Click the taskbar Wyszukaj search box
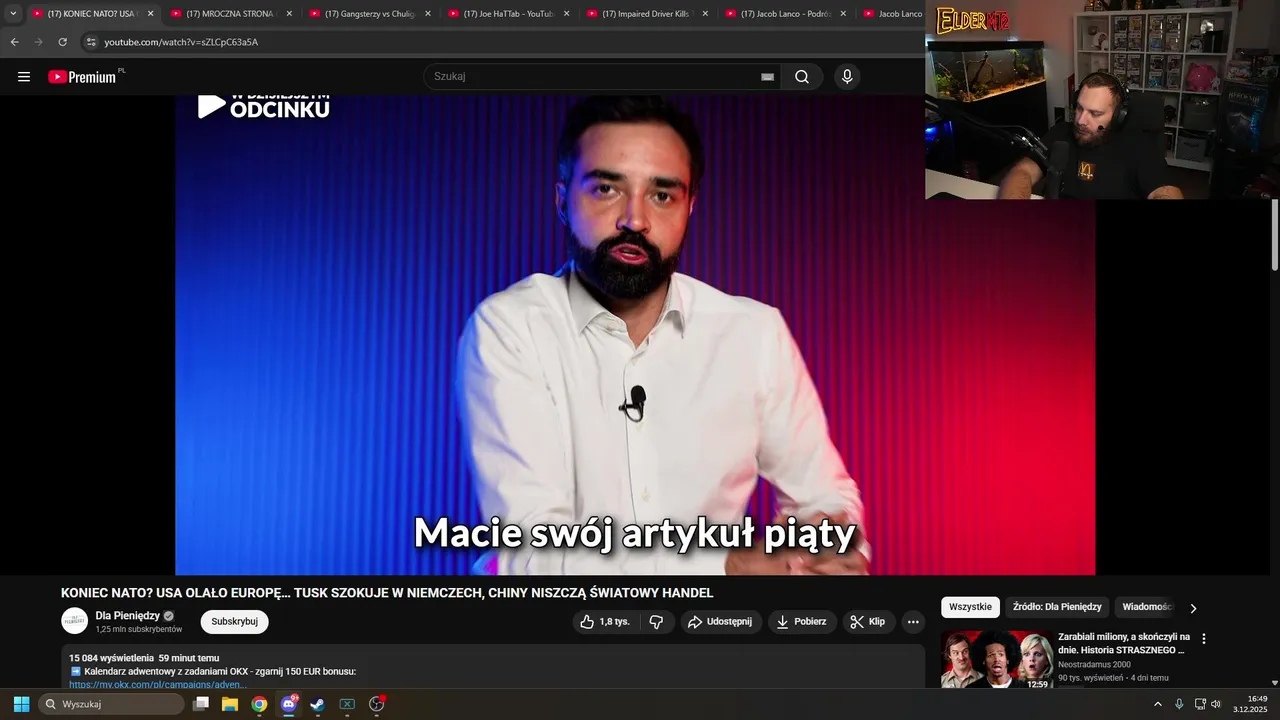 click(112, 704)
